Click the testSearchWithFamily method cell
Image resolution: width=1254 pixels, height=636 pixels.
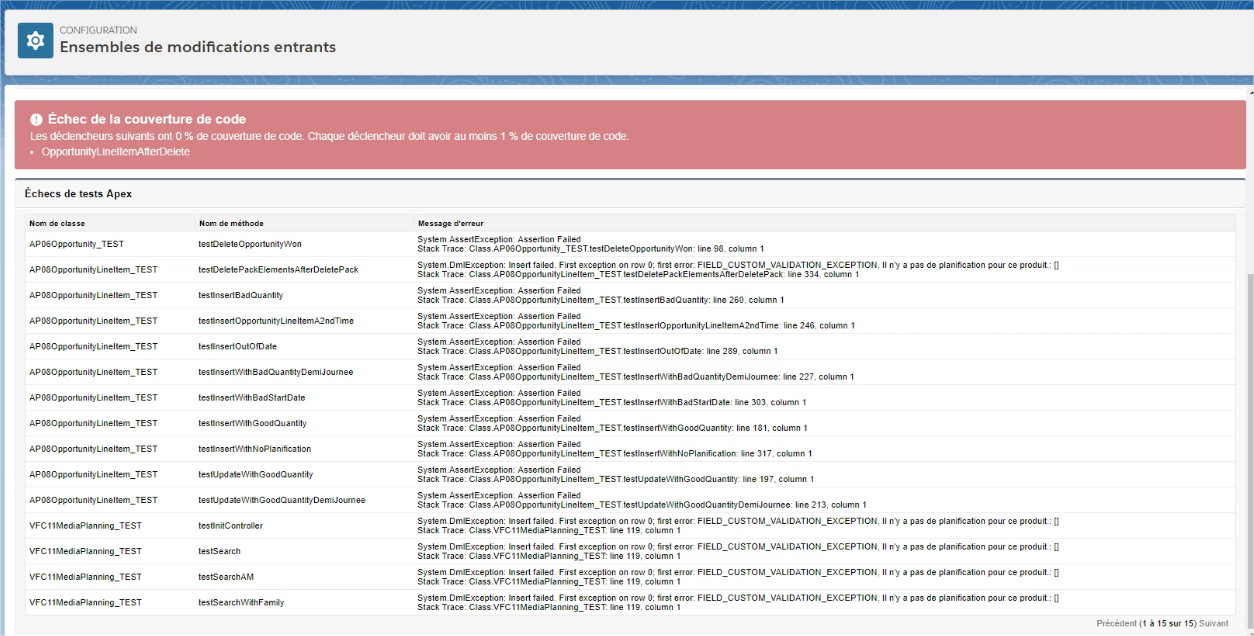241,602
